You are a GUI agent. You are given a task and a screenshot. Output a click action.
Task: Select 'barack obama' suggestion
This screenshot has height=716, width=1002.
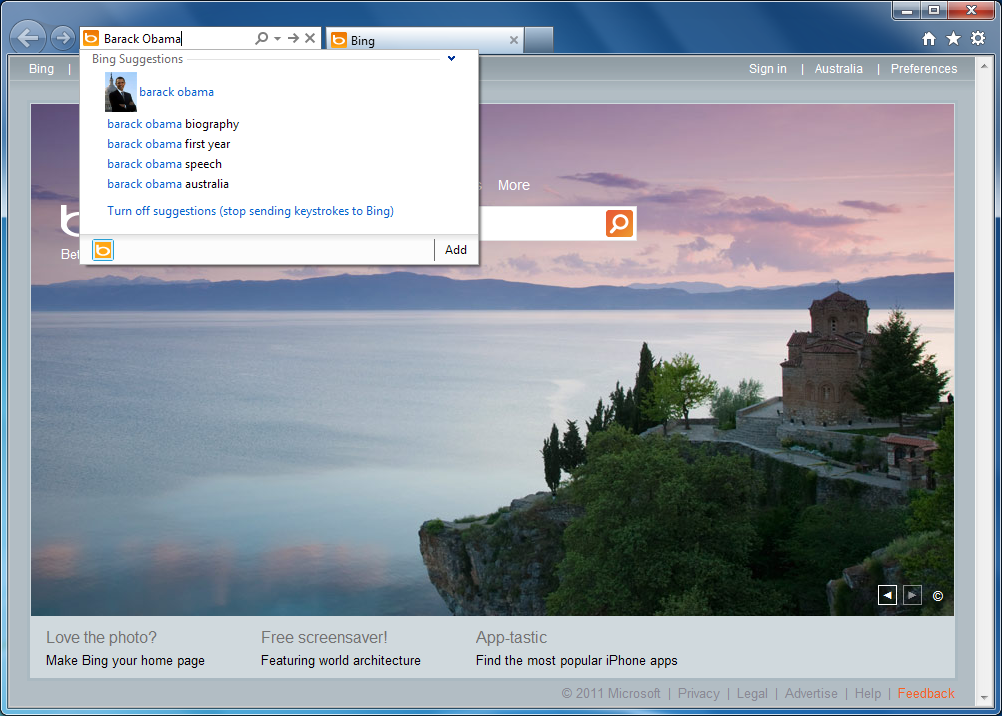click(176, 92)
